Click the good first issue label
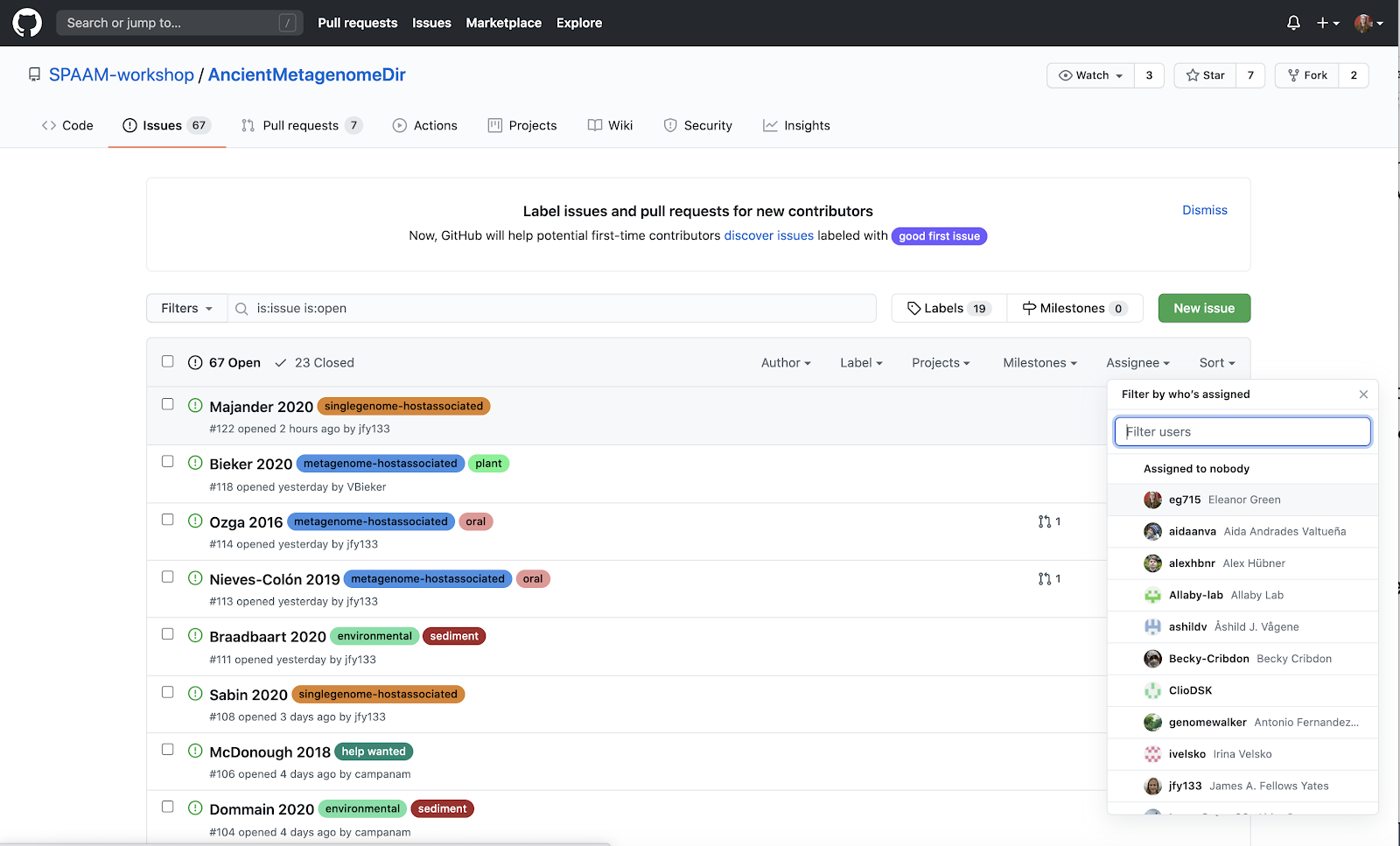 pyautogui.click(x=939, y=236)
